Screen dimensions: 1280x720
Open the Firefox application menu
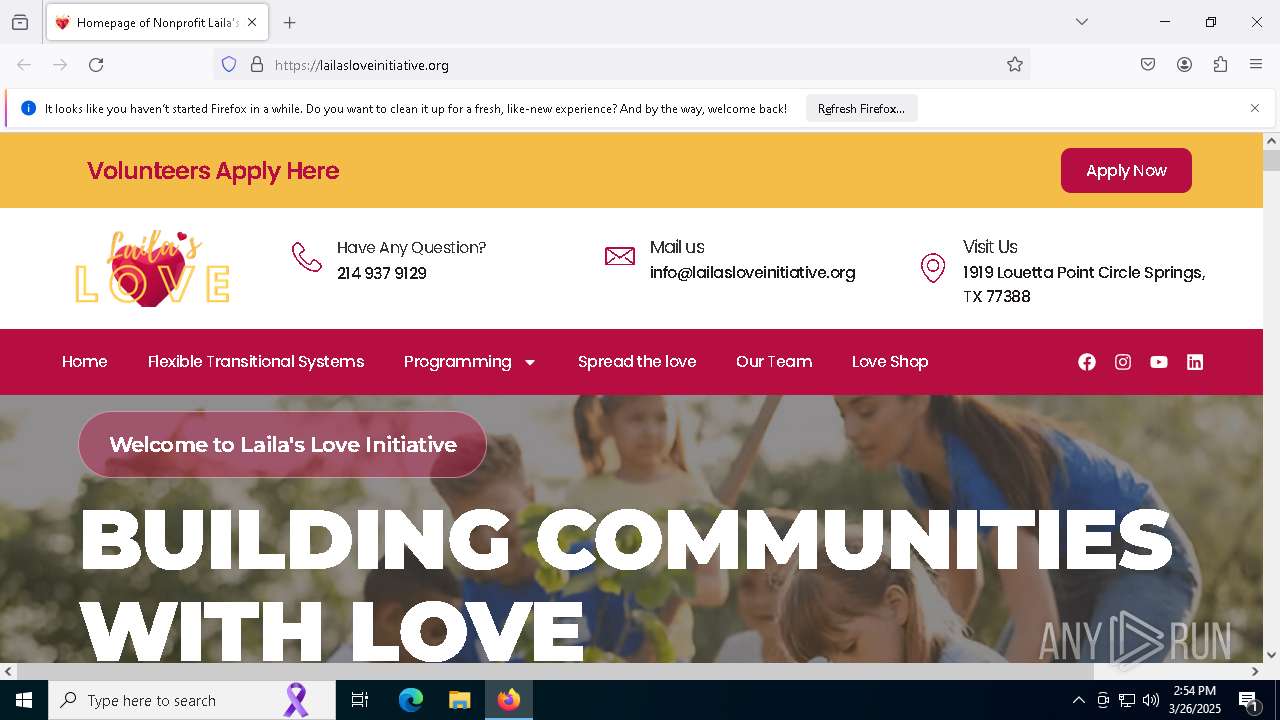click(1256, 65)
